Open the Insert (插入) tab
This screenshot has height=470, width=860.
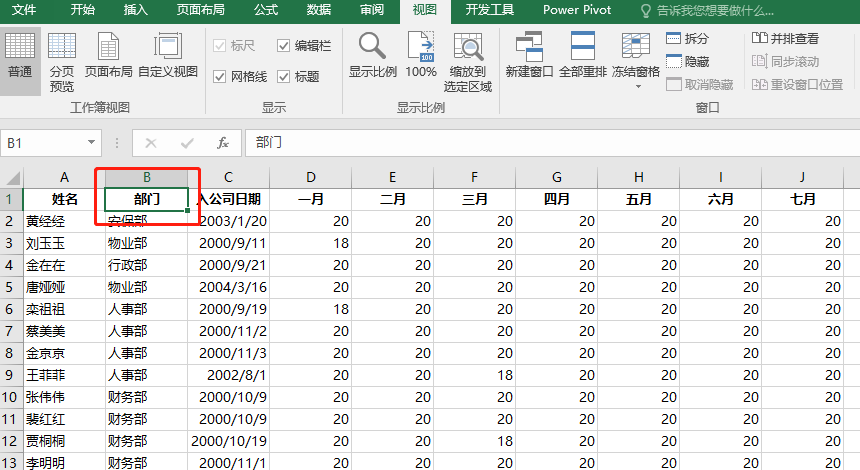click(135, 10)
